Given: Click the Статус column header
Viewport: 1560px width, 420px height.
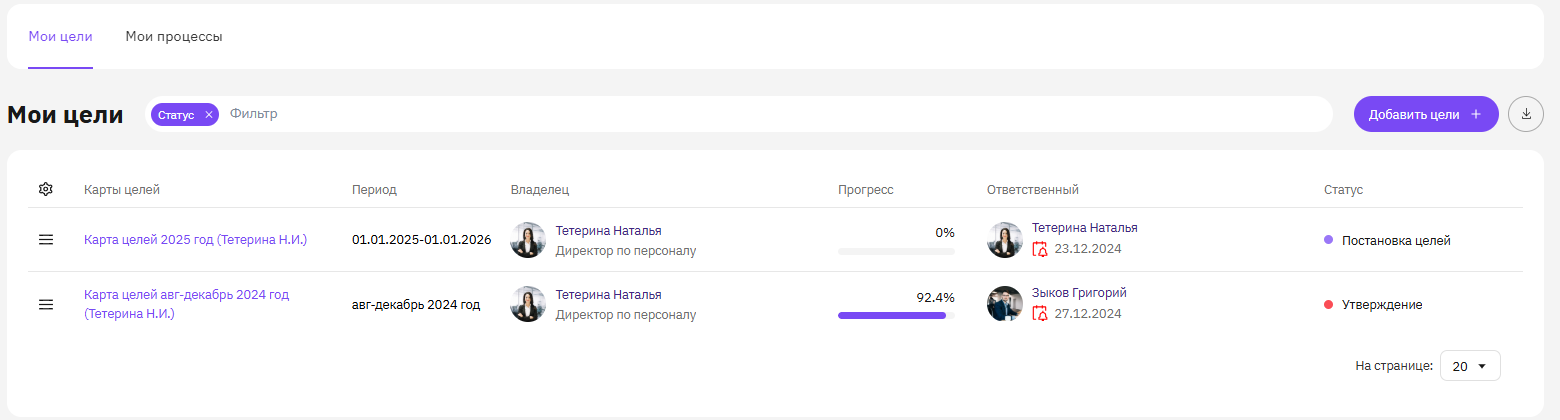Looking at the screenshot, I should pyautogui.click(x=1343, y=189).
